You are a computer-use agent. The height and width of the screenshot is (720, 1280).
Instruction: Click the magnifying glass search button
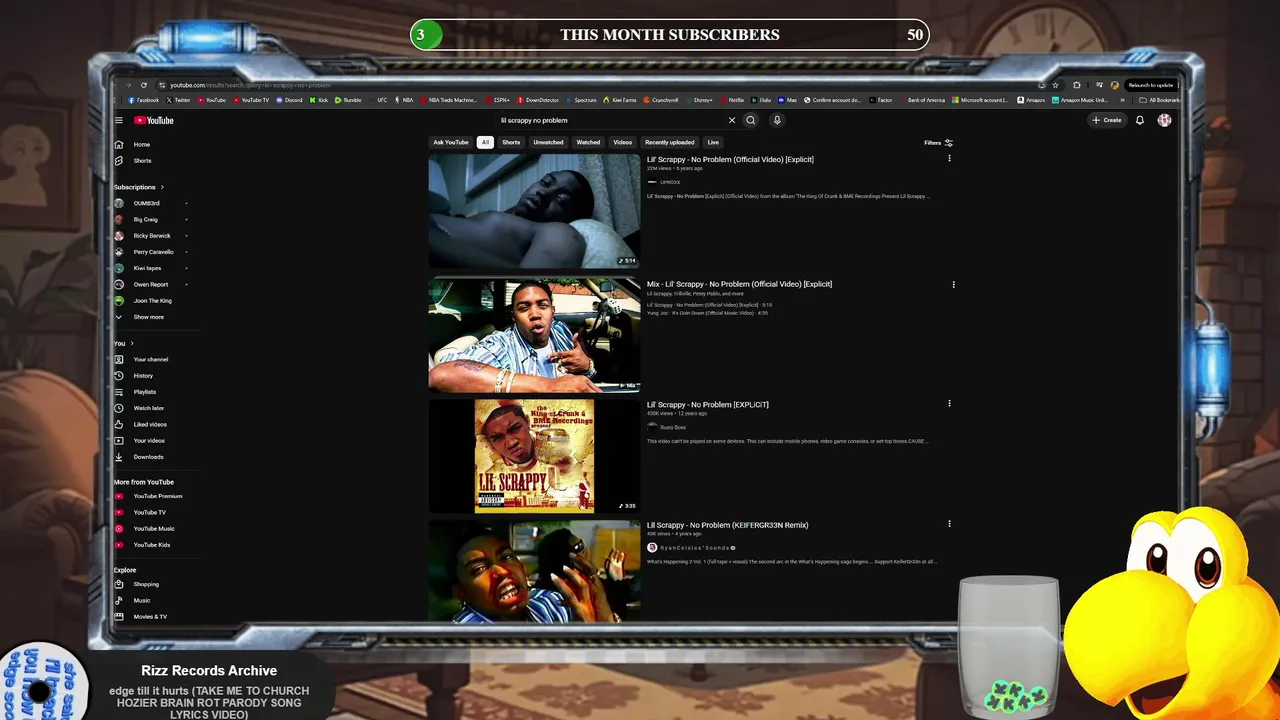(751, 120)
